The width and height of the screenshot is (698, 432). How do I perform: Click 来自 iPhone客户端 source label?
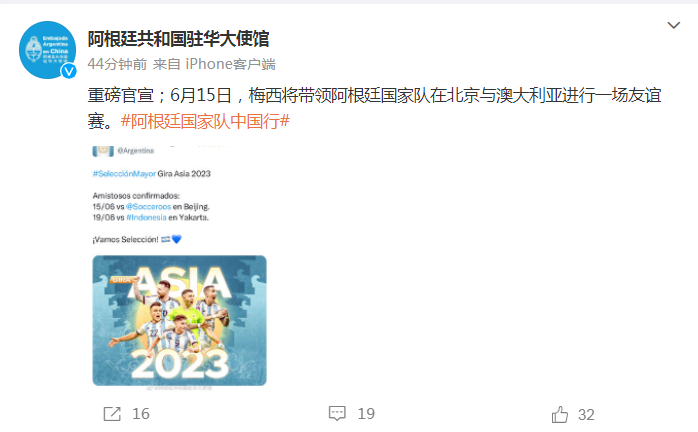click(x=214, y=64)
